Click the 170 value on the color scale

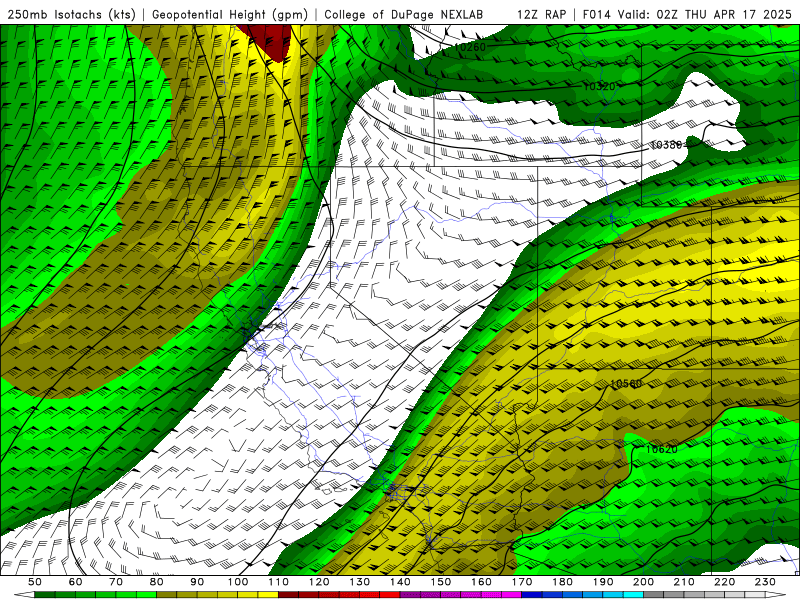click(x=521, y=582)
